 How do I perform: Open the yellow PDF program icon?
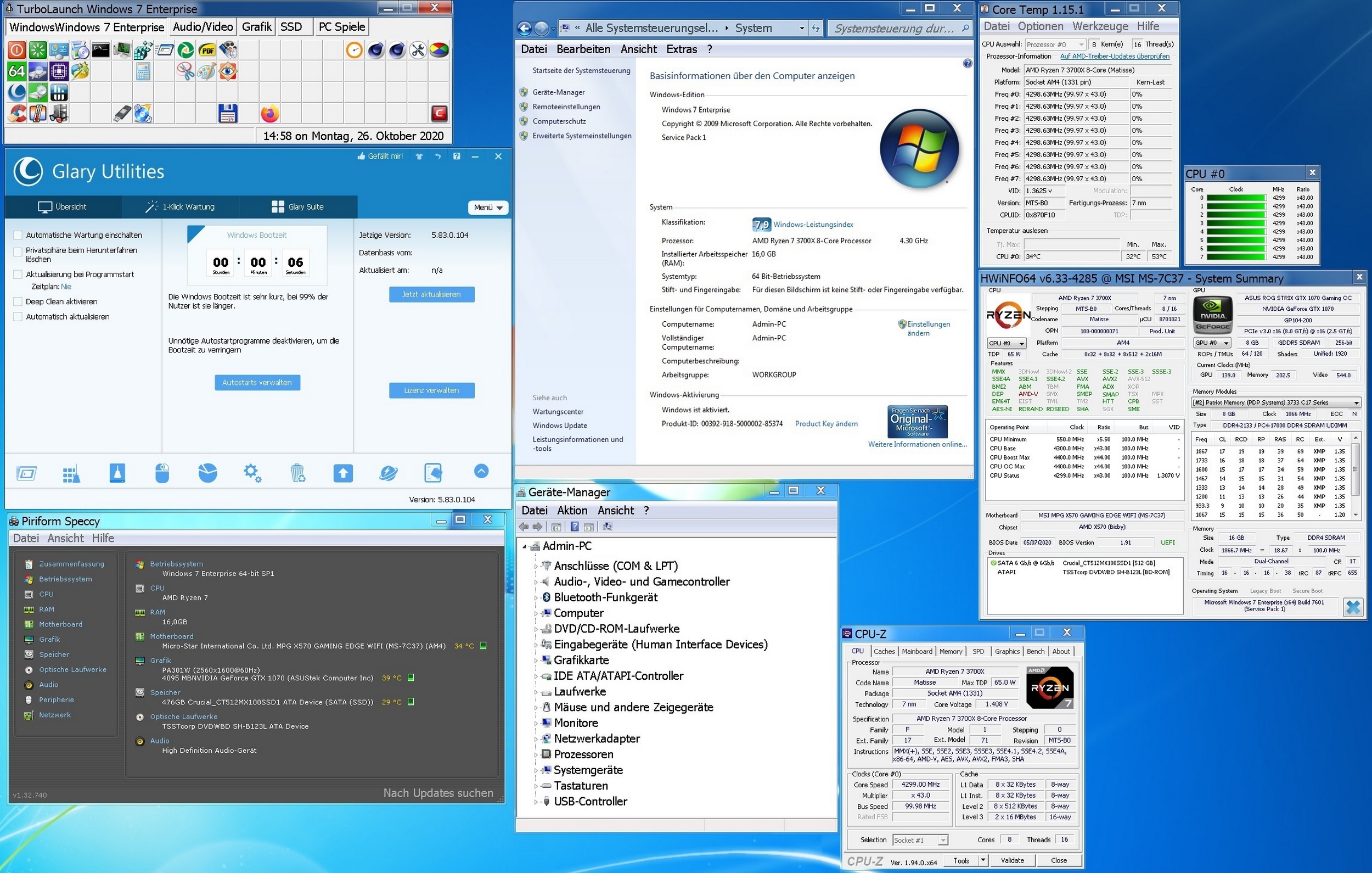(207, 50)
